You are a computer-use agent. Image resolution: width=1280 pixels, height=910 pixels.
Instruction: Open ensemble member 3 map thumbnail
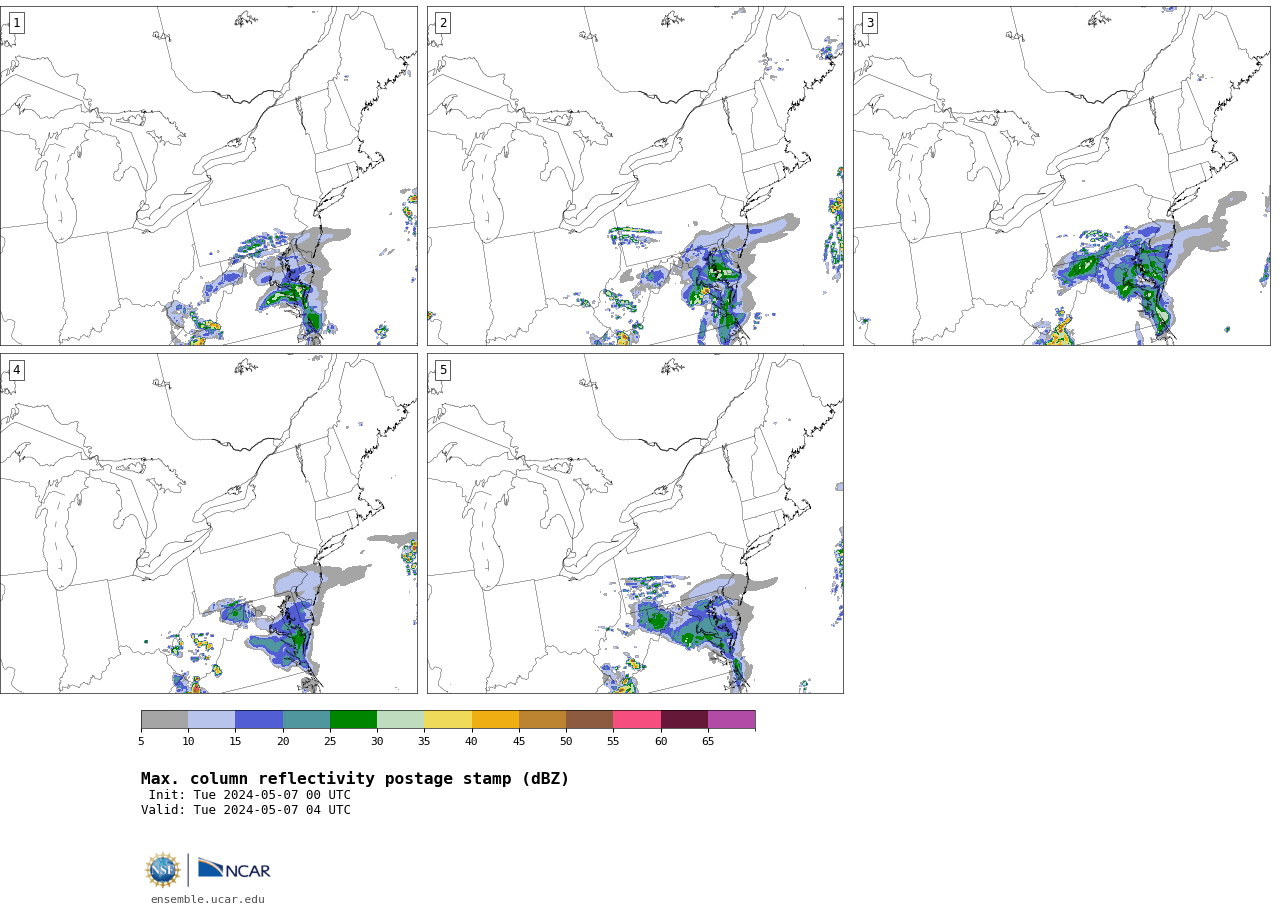tap(1061, 176)
